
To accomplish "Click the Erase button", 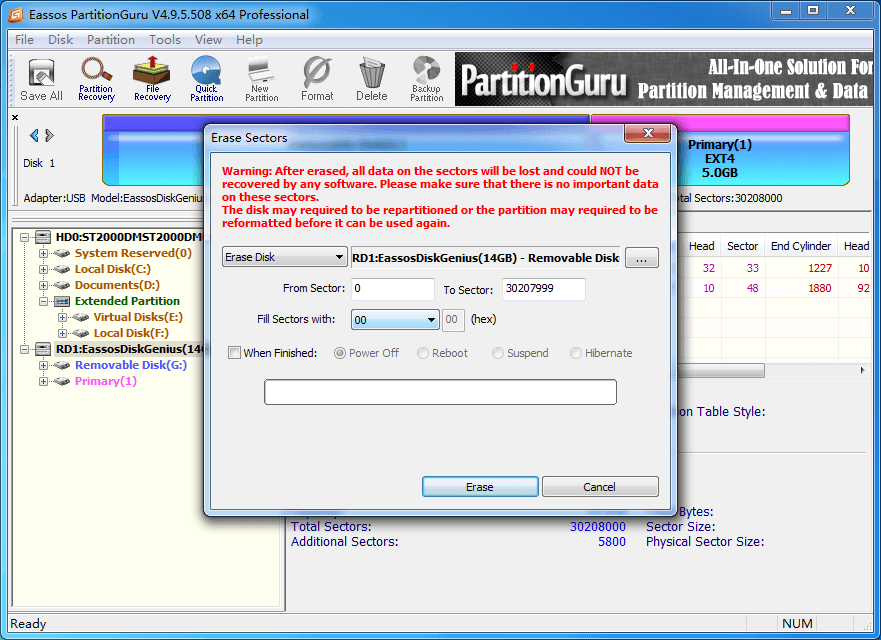I will [480, 487].
